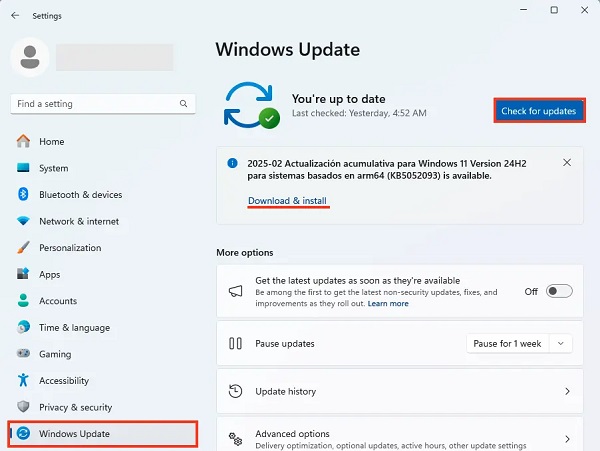The height and width of the screenshot is (451, 600).
Task: Go to Bluetooth & devices
Action: click(103, 194)
